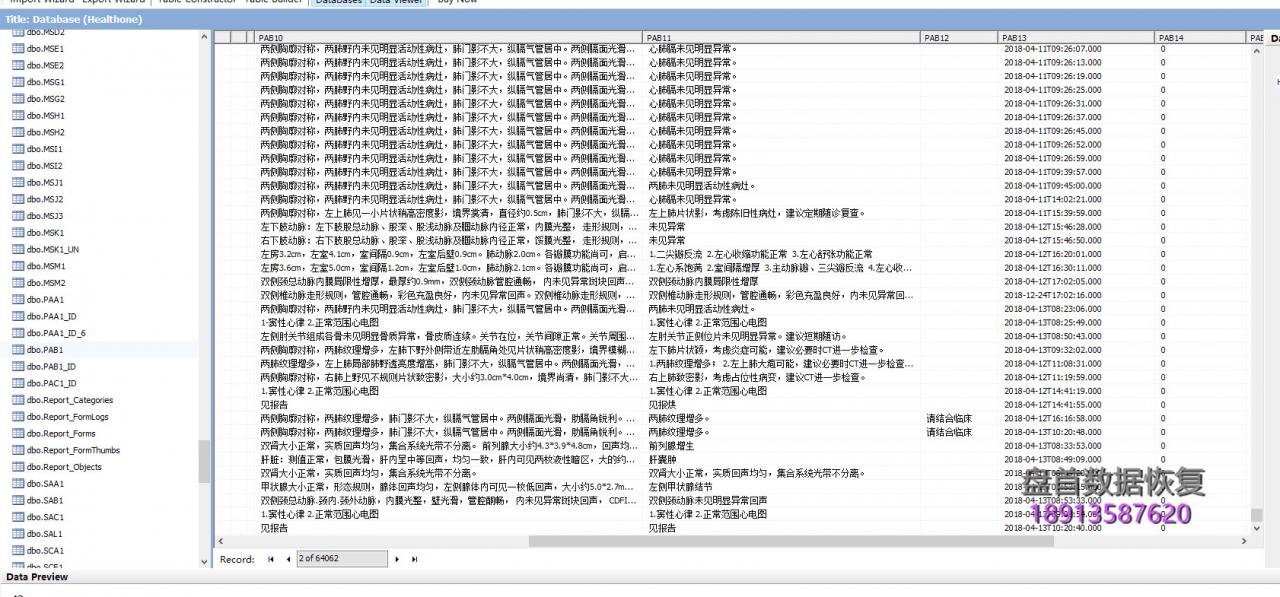
Task: Go back one record with previous arrow icon
Action: tap(289, 558)
